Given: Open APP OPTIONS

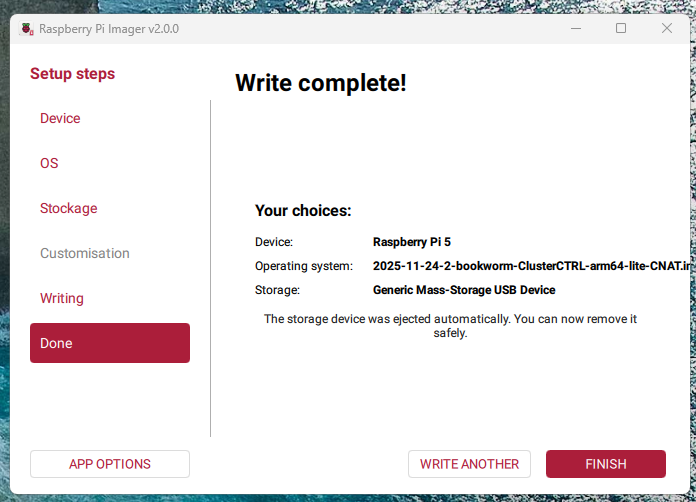Looking at the screenshot, I should (110, 464).
